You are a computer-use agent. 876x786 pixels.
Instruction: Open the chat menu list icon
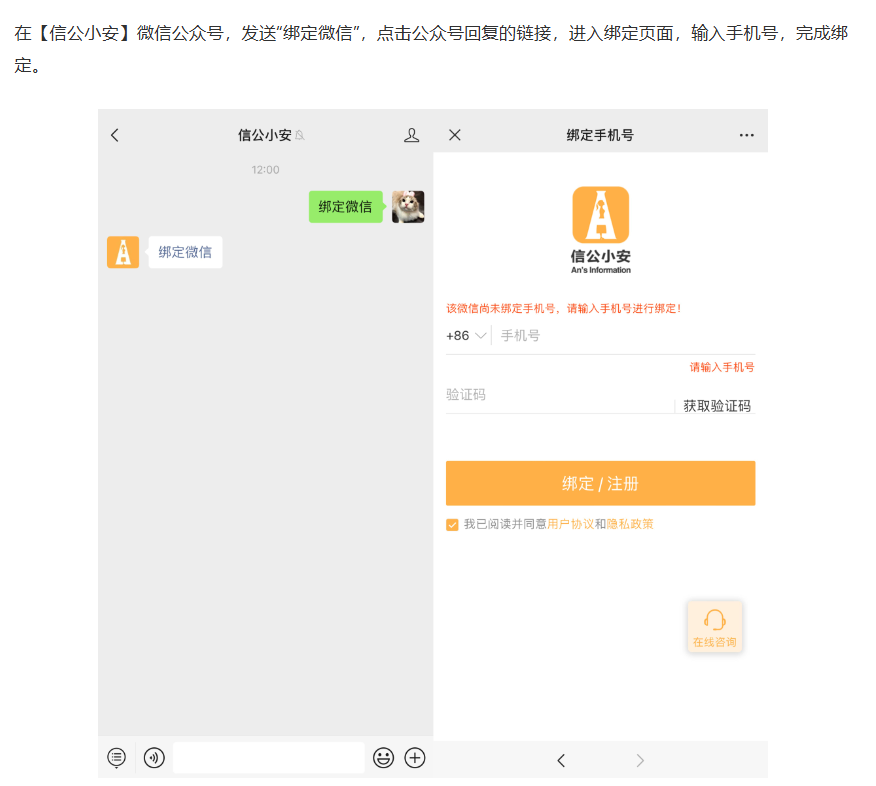[x=116, y=758]
